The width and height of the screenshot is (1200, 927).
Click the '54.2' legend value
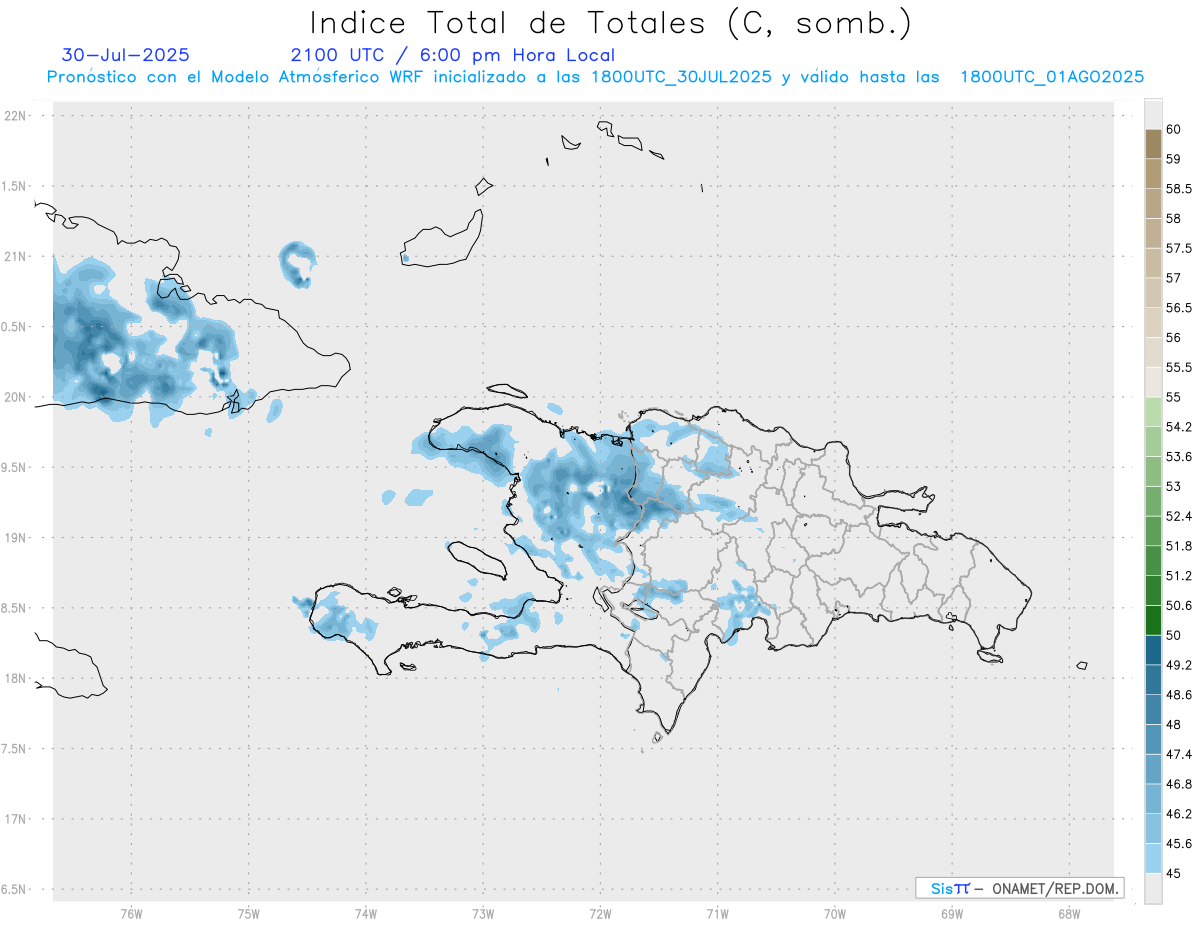1179,427
